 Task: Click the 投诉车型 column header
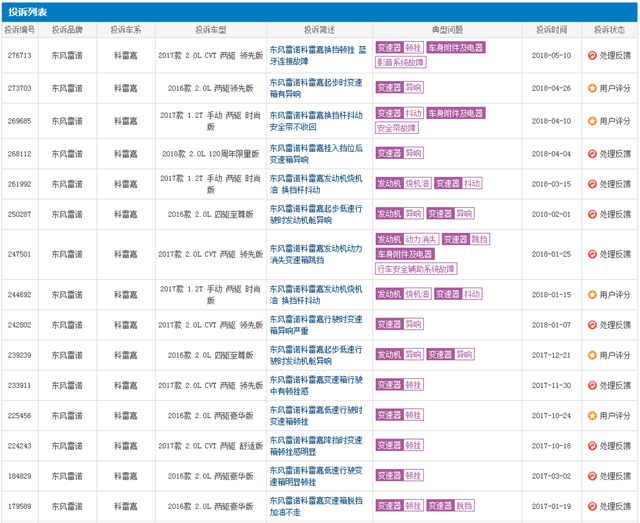[211, 30]
